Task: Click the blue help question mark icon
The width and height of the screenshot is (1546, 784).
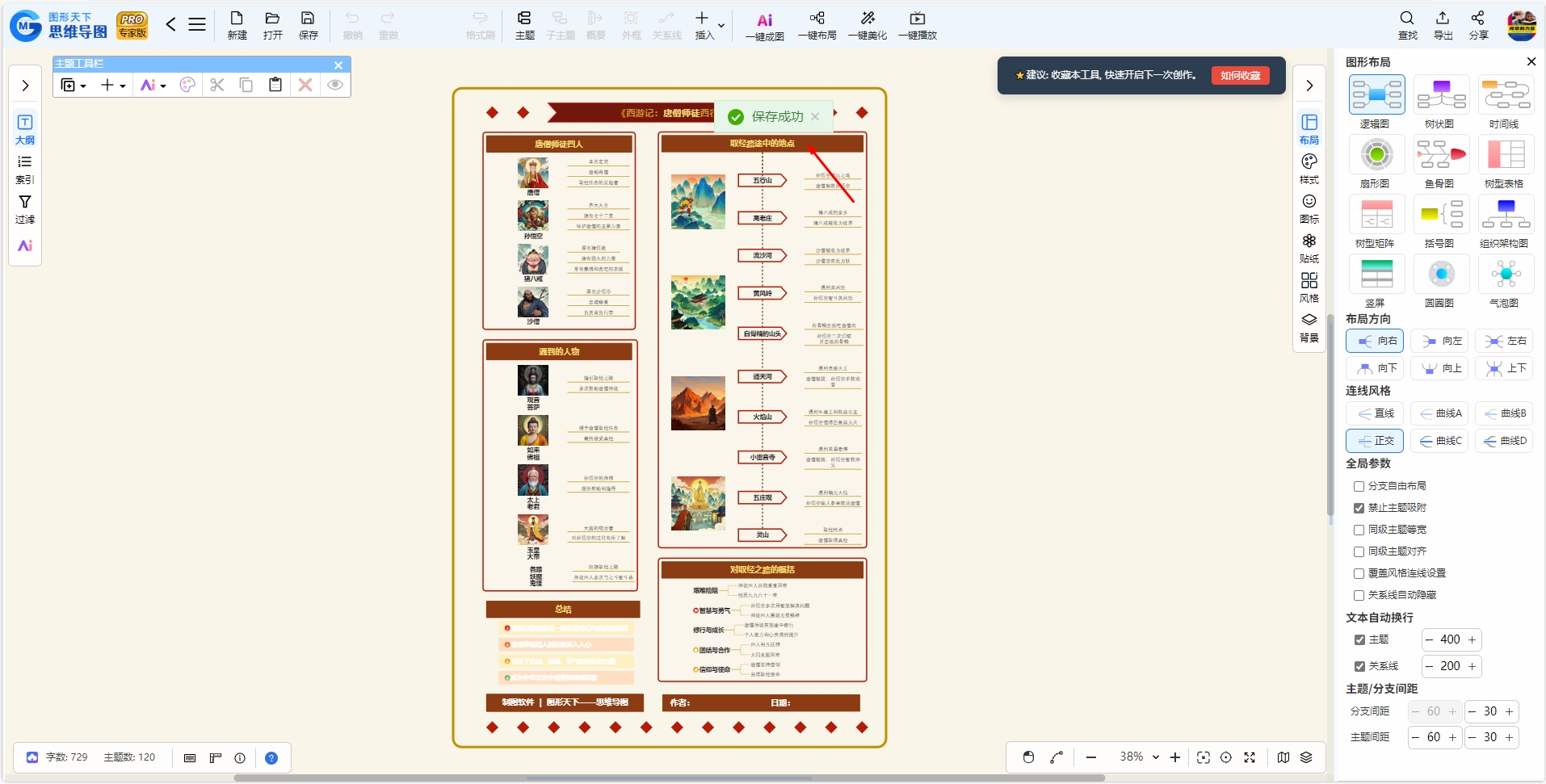Action: pyautogui.click(x=271, y=758)
